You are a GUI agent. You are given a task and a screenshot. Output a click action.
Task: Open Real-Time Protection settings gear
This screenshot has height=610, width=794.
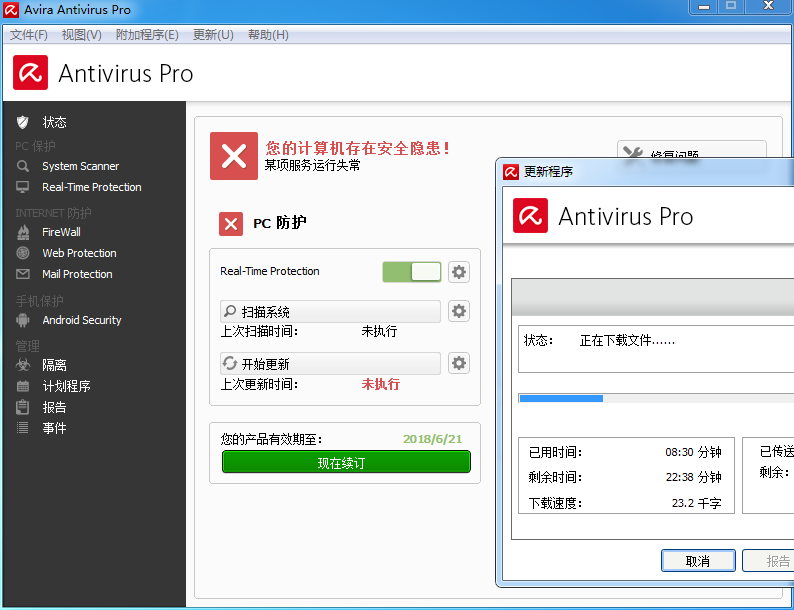click(x=459, y=272)
